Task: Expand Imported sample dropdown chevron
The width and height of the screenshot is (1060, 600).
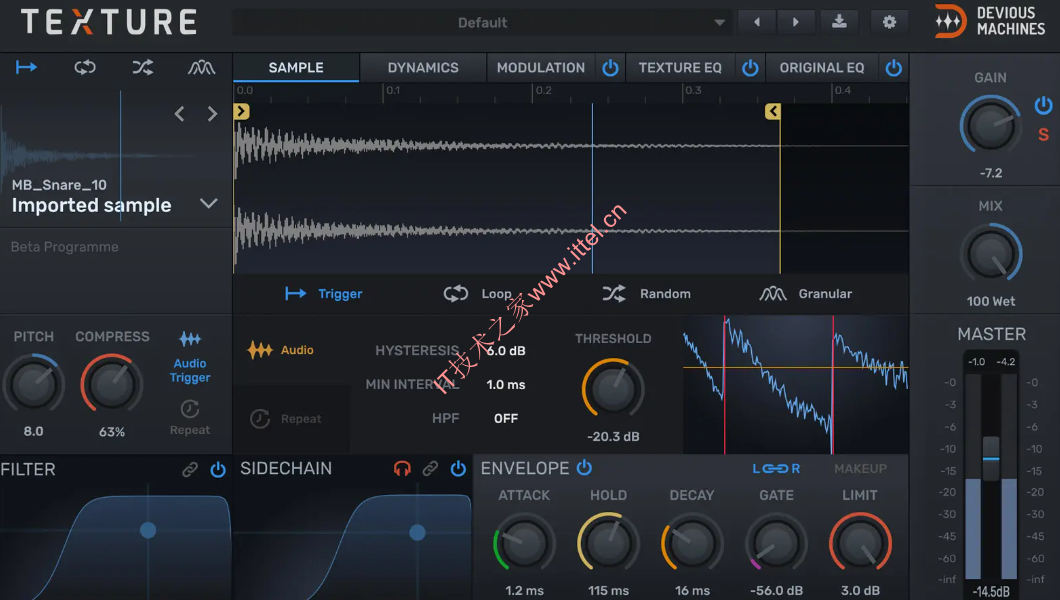Action: (209, 203)
